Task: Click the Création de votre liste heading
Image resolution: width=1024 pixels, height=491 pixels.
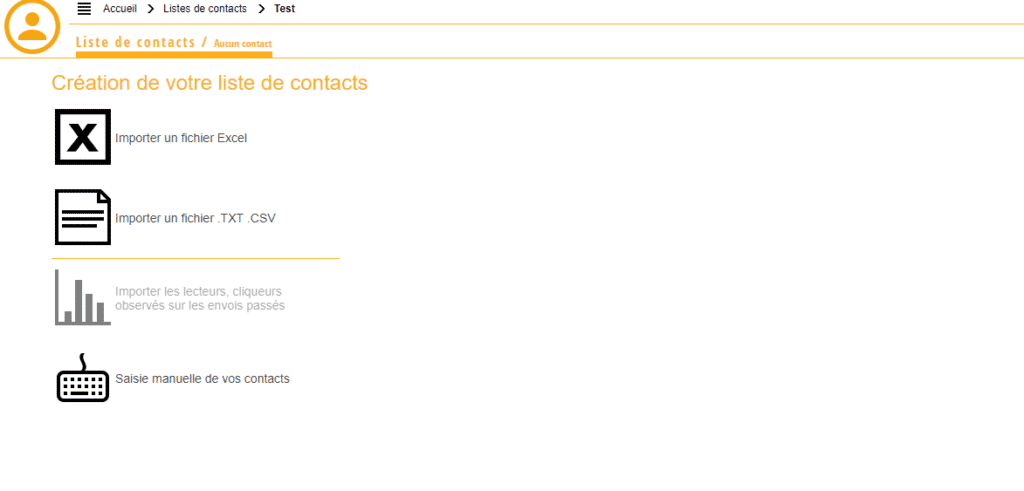Action: pyautogui.click(x=209, y=83)
